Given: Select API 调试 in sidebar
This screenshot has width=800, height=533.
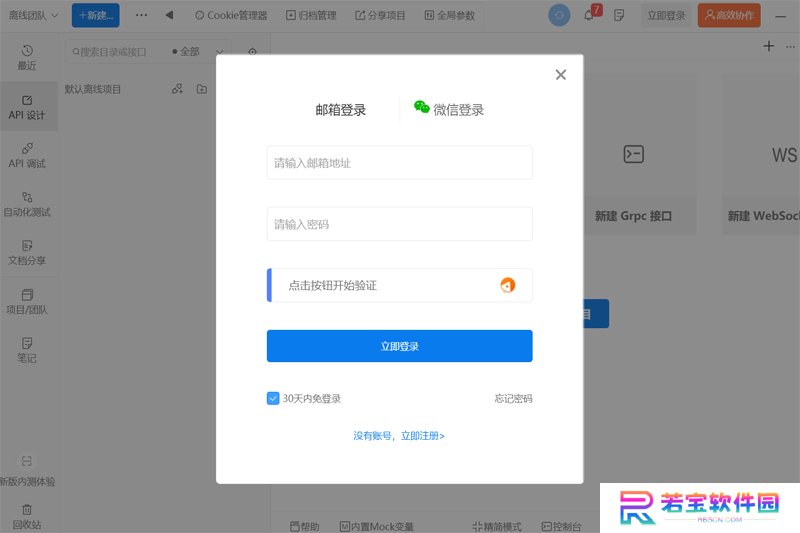Looking at the screenshot, I should coord(27,156).
